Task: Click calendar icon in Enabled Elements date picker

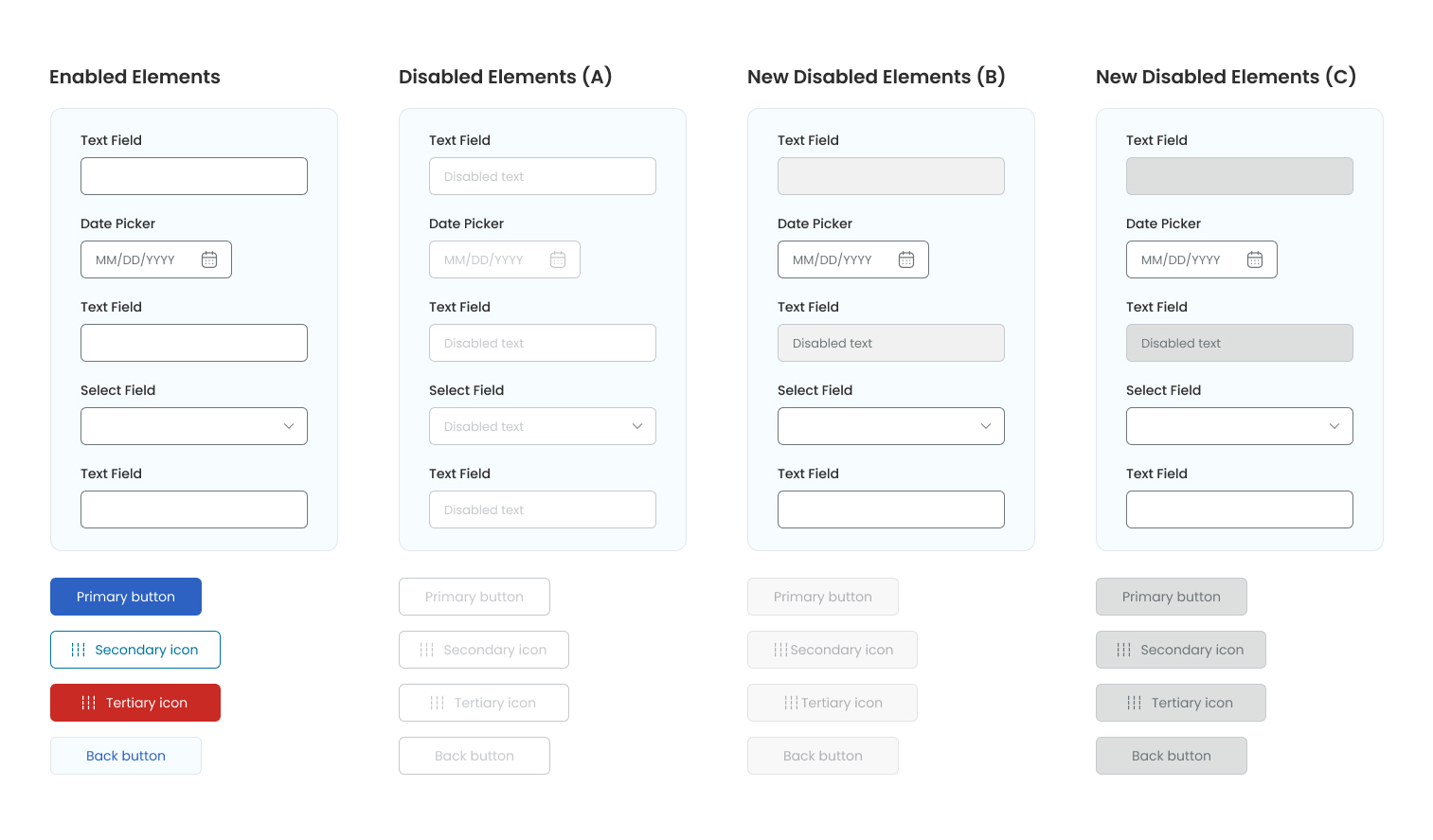Action: 209,259
